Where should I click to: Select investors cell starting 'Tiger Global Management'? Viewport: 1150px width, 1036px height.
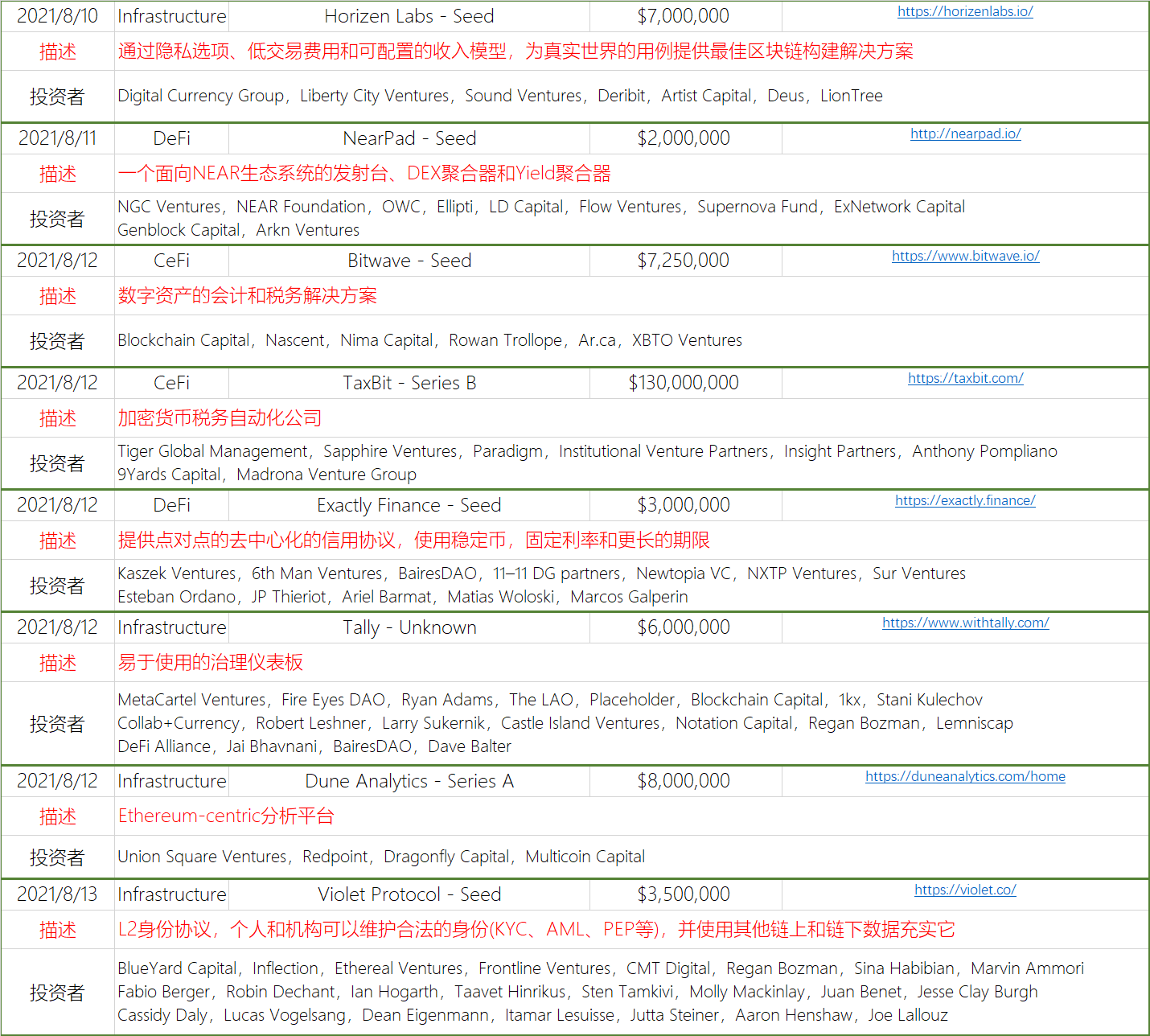[x=631, y=462]
